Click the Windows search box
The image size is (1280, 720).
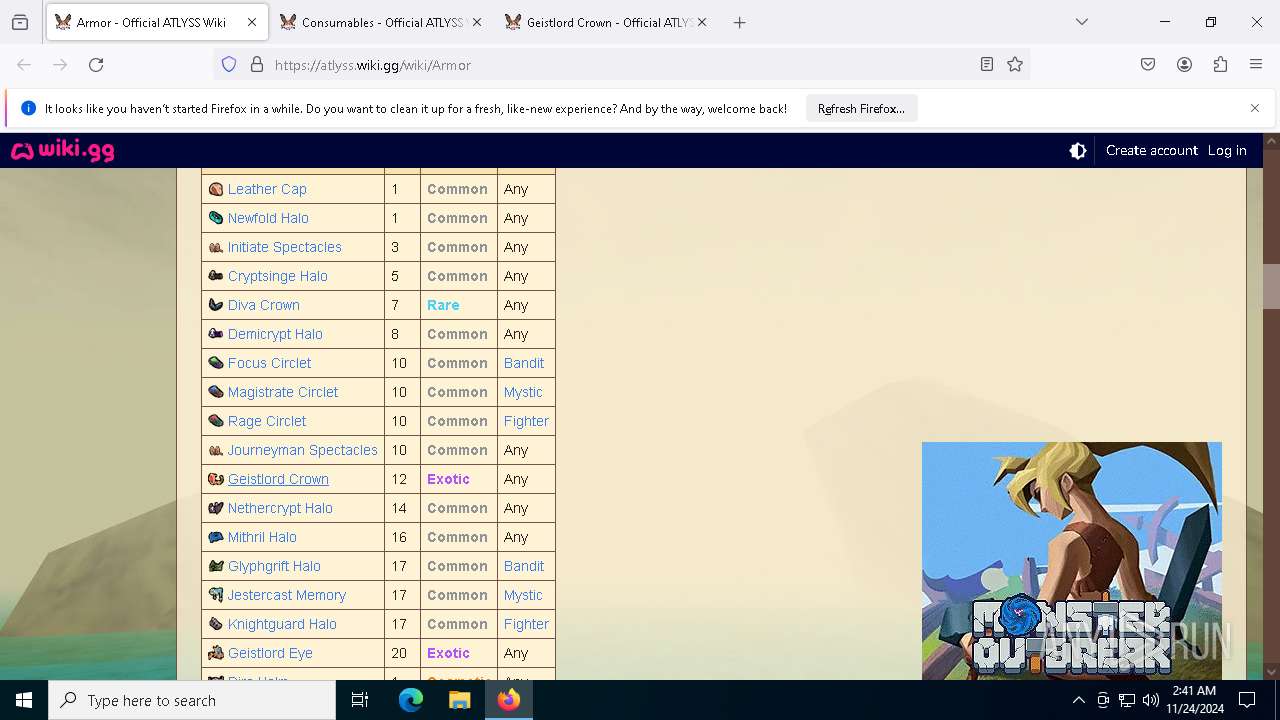point(192,700)
